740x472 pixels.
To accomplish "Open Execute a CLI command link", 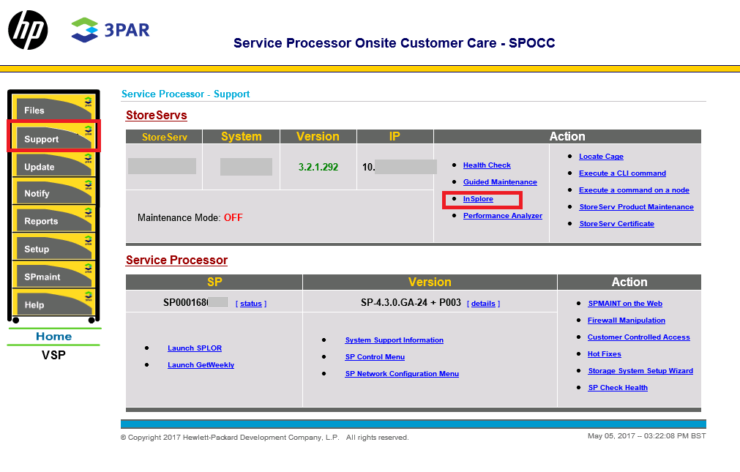I will (x=622, y=173).
